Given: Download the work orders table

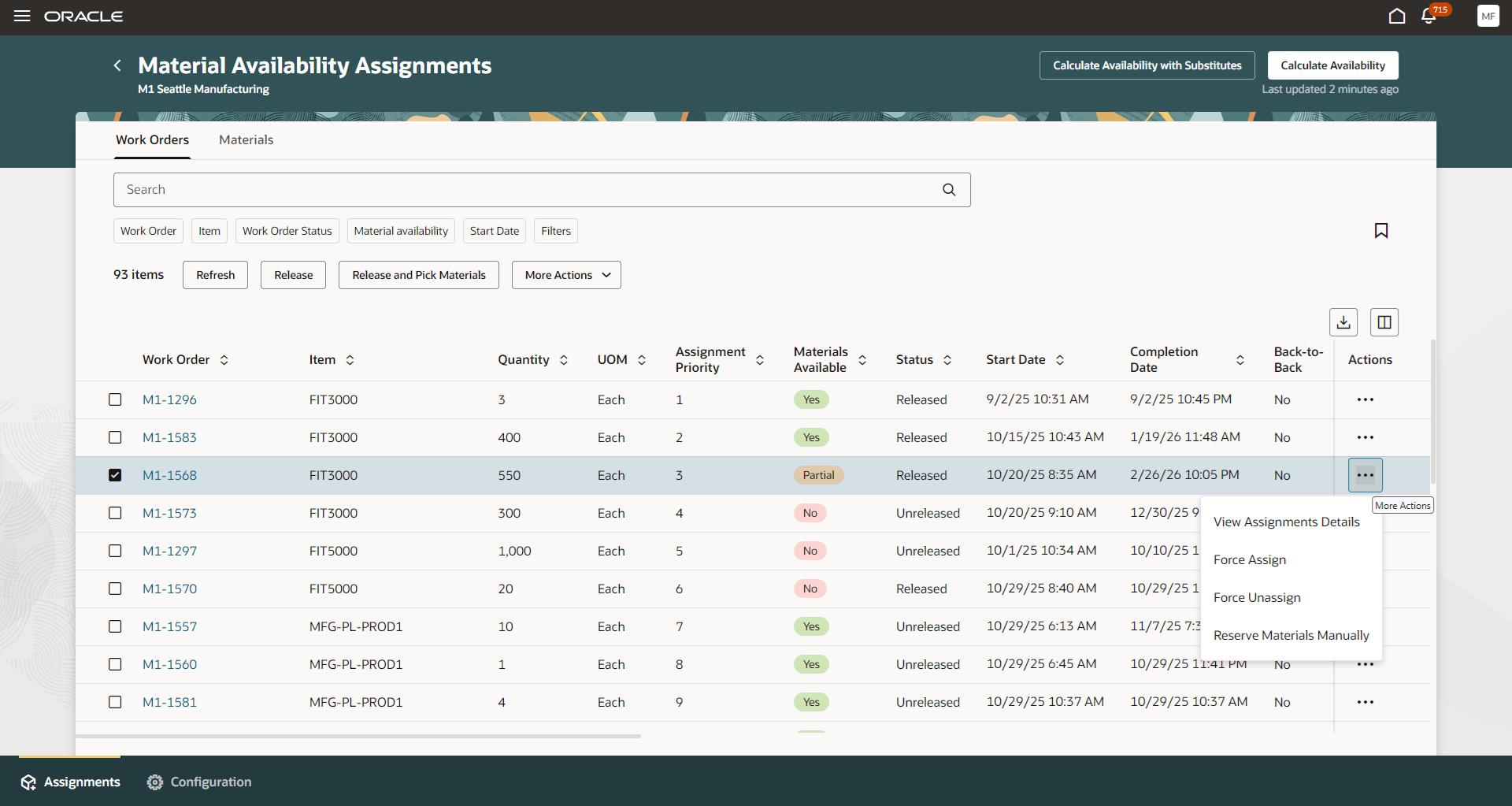Looking at the screenshot, I should click(x=1343, y=321).
